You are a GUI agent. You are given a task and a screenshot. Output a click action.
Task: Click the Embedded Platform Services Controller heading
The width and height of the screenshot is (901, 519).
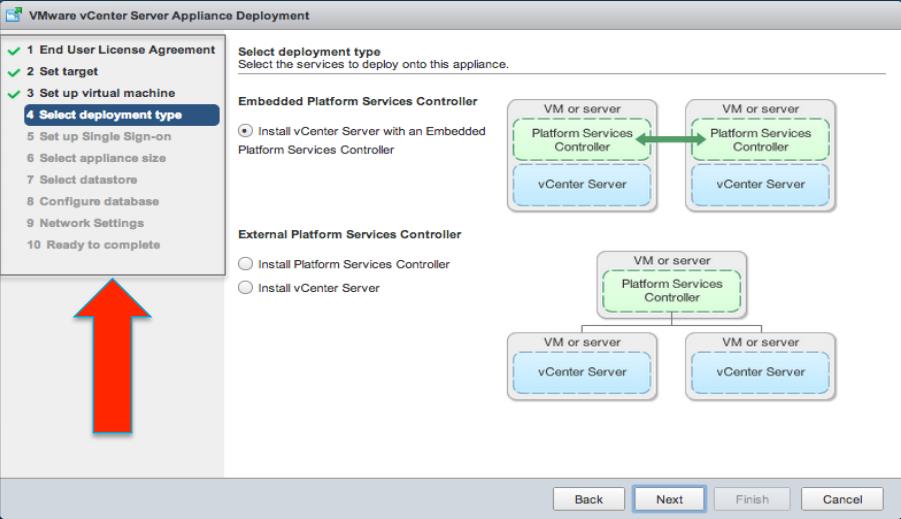coord(357,101)
